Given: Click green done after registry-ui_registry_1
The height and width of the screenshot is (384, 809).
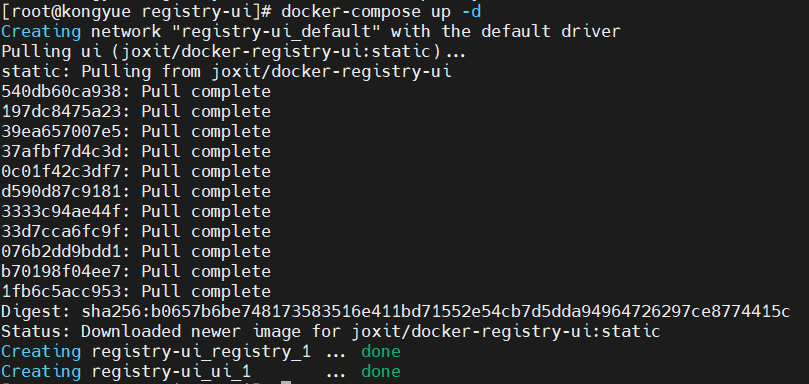Looking at the screenshot, I should pyautogui.click(x=381, y=351).
